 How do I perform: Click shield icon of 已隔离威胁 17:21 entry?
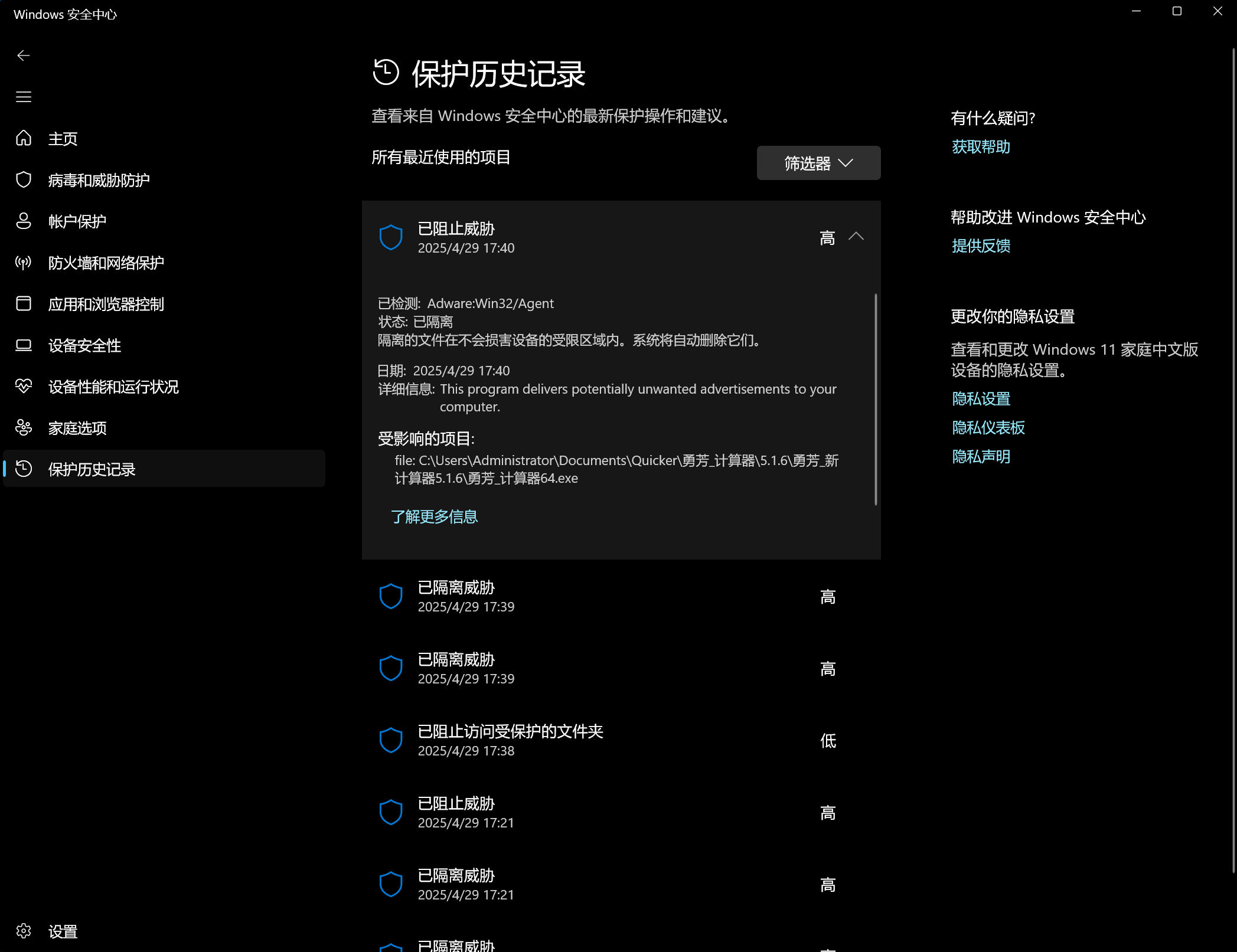pyautogui.click(x=391, y=884)
